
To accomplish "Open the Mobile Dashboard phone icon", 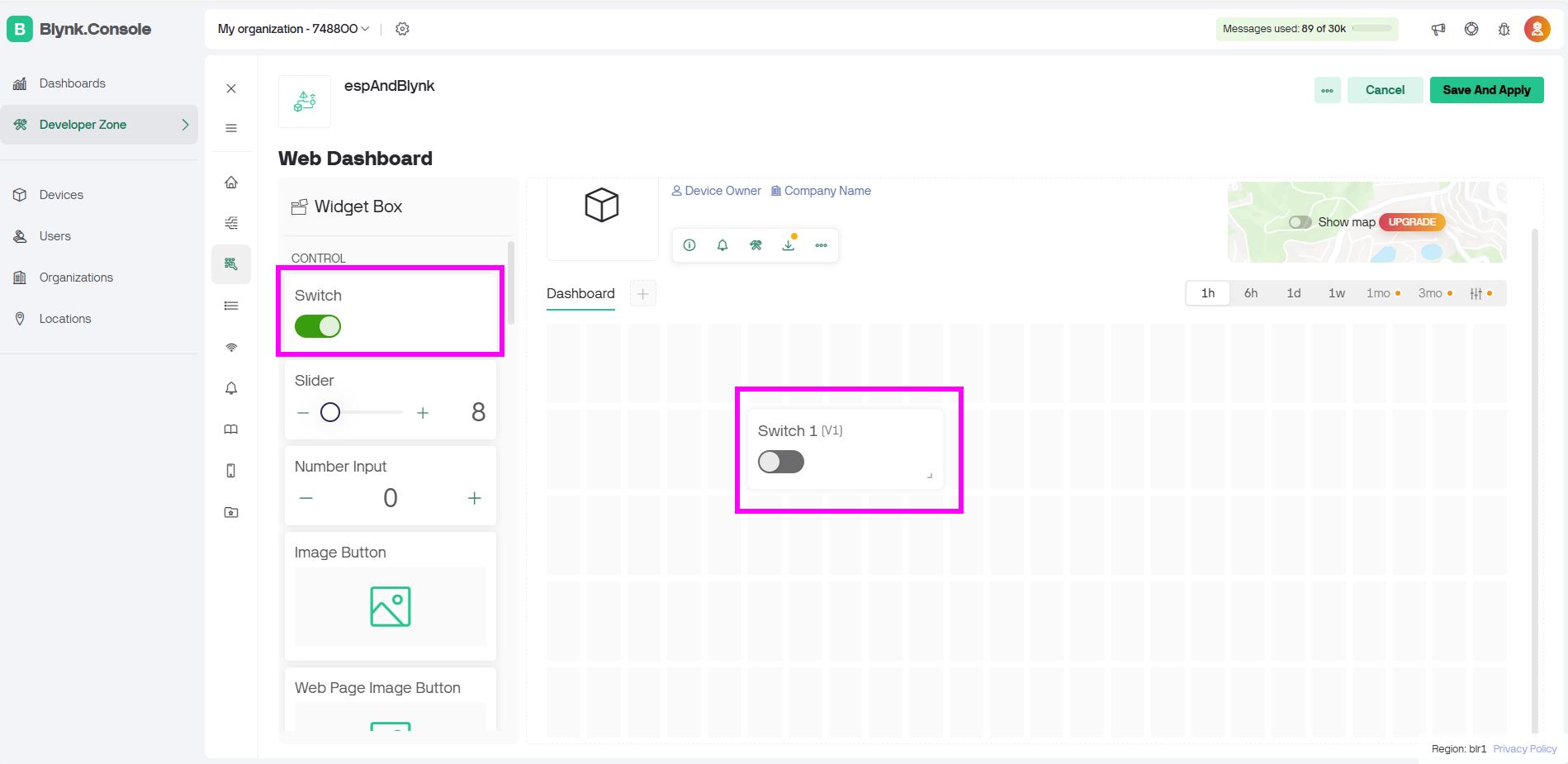I will click(231, 471).
